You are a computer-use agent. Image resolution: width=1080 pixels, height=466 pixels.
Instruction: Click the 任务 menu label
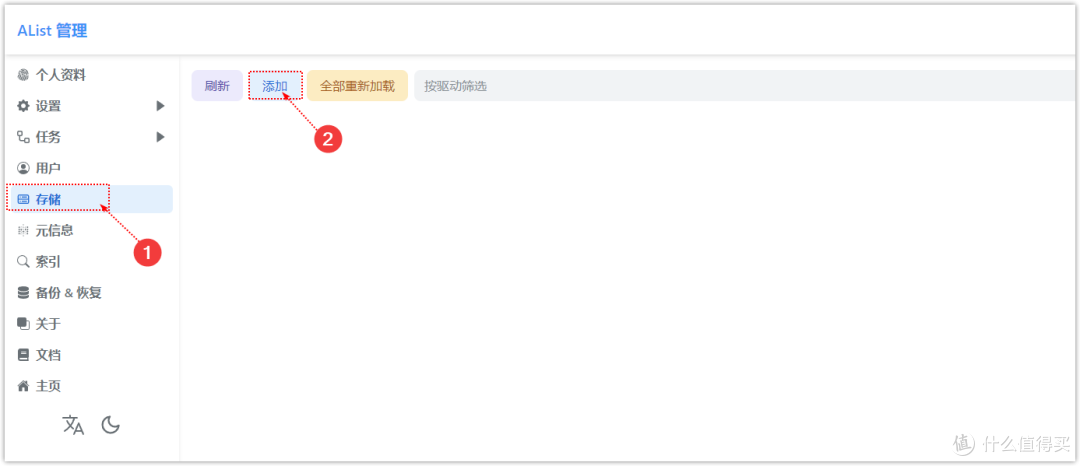click(48, 137)
